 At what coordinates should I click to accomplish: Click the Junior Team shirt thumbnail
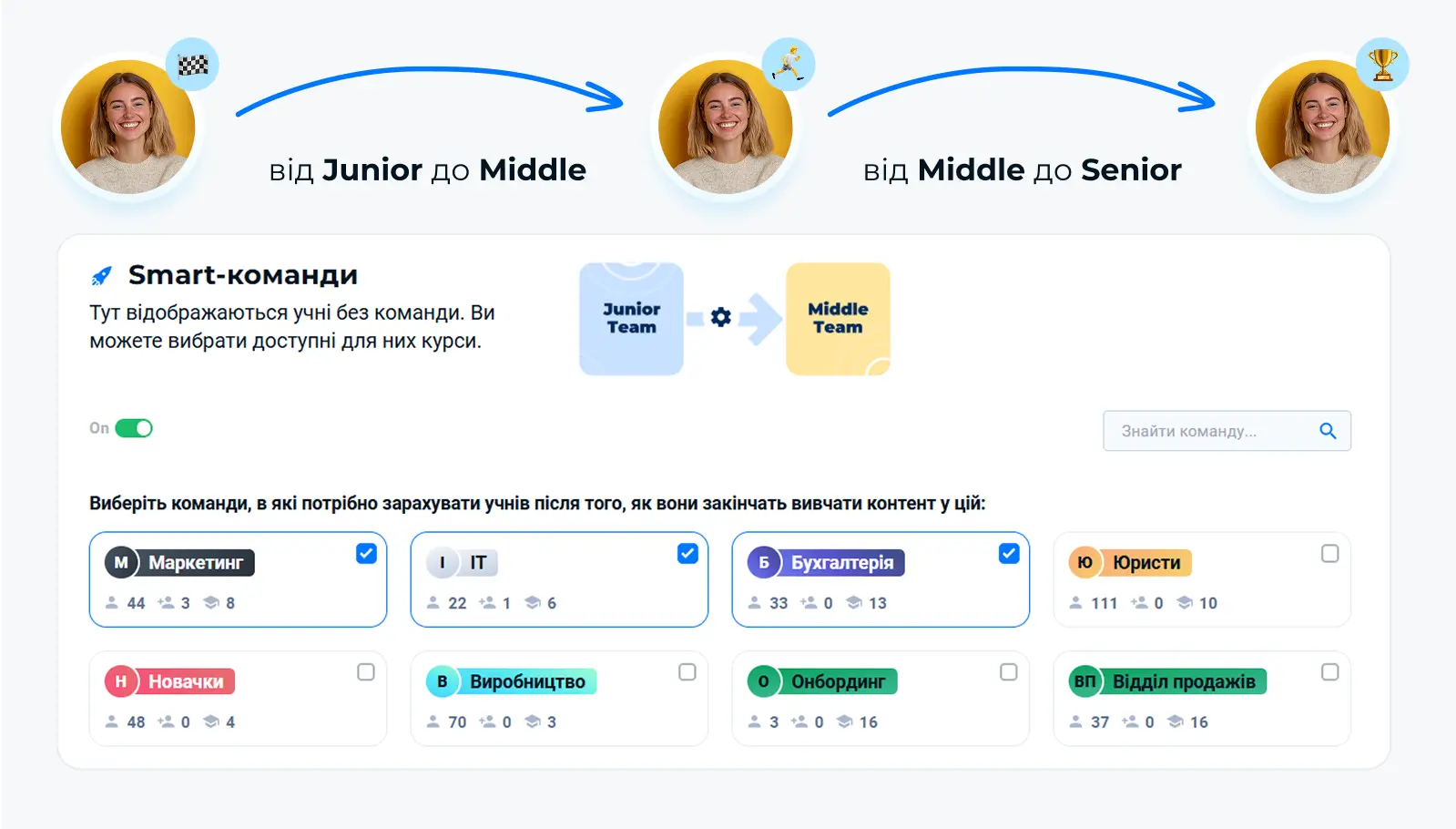click(631, 319)
